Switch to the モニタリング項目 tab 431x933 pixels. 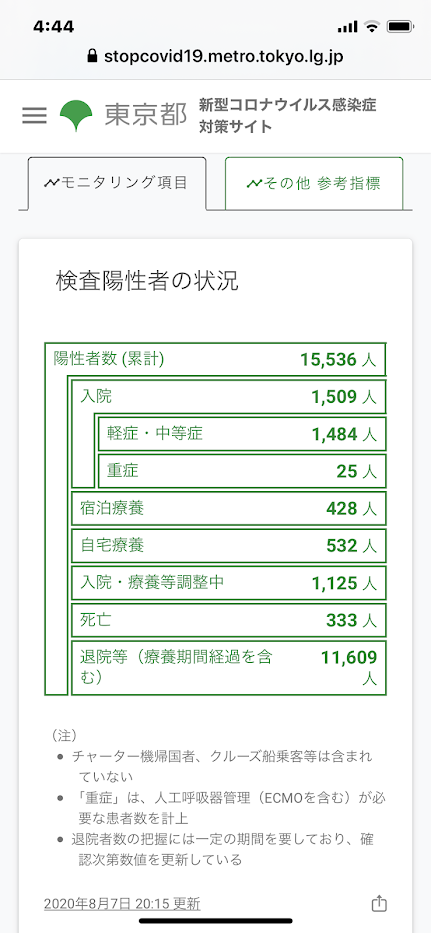pos(117,183)
